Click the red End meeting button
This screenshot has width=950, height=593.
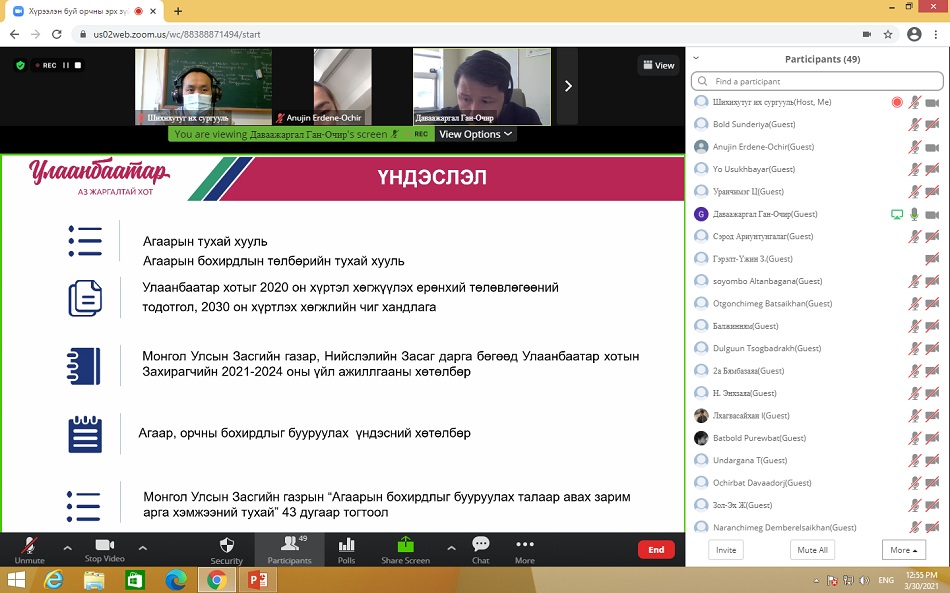coord(656,549)
